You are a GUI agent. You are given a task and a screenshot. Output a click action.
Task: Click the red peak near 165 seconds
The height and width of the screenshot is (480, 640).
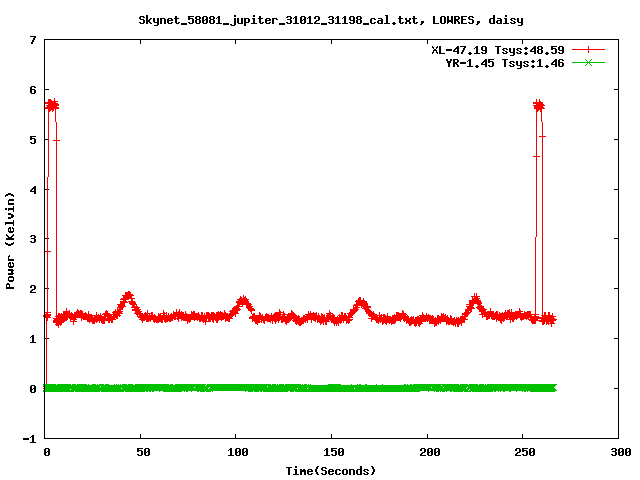(x=360, y=303)
